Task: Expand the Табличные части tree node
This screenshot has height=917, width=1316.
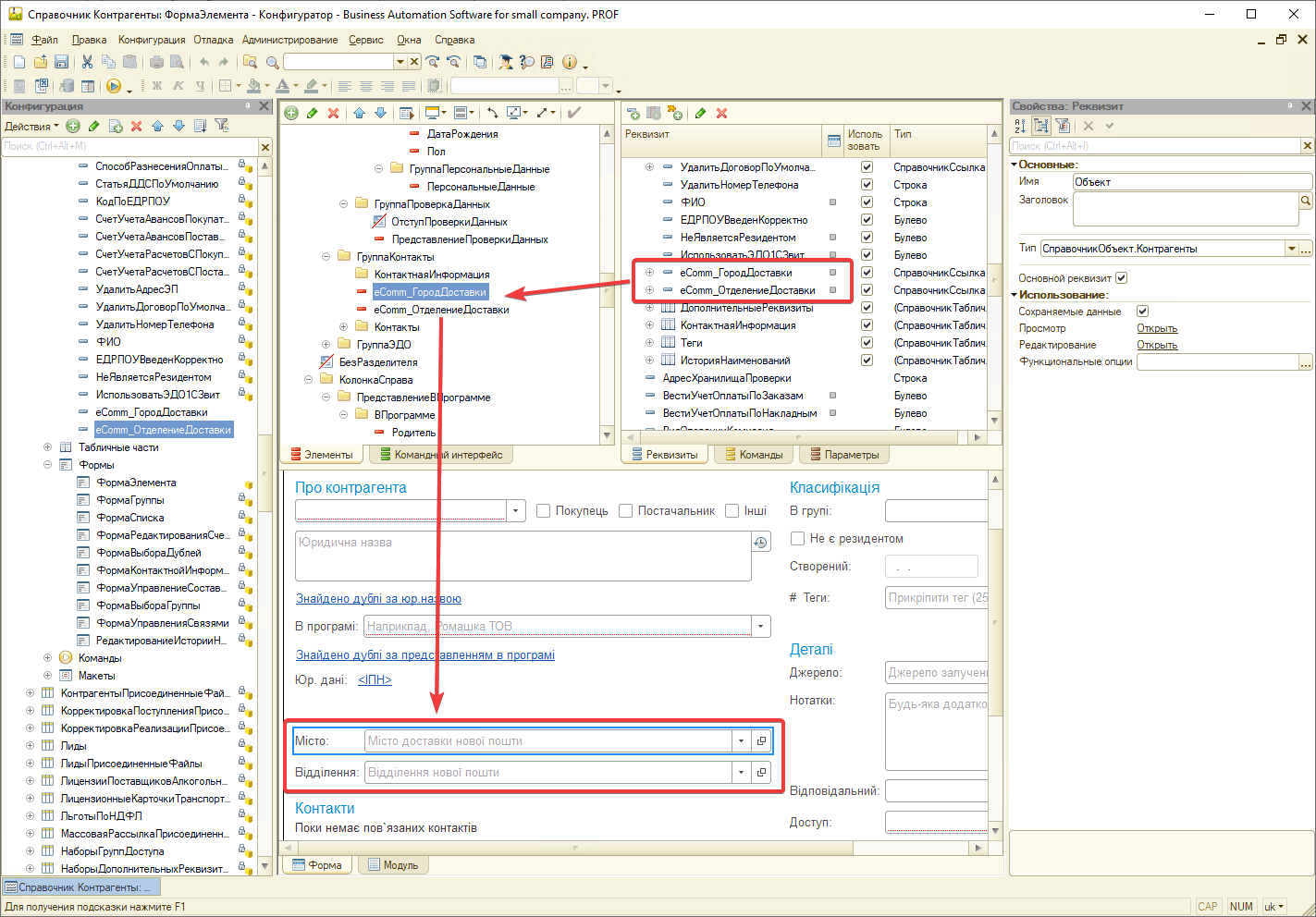Action: pos(48,447)
